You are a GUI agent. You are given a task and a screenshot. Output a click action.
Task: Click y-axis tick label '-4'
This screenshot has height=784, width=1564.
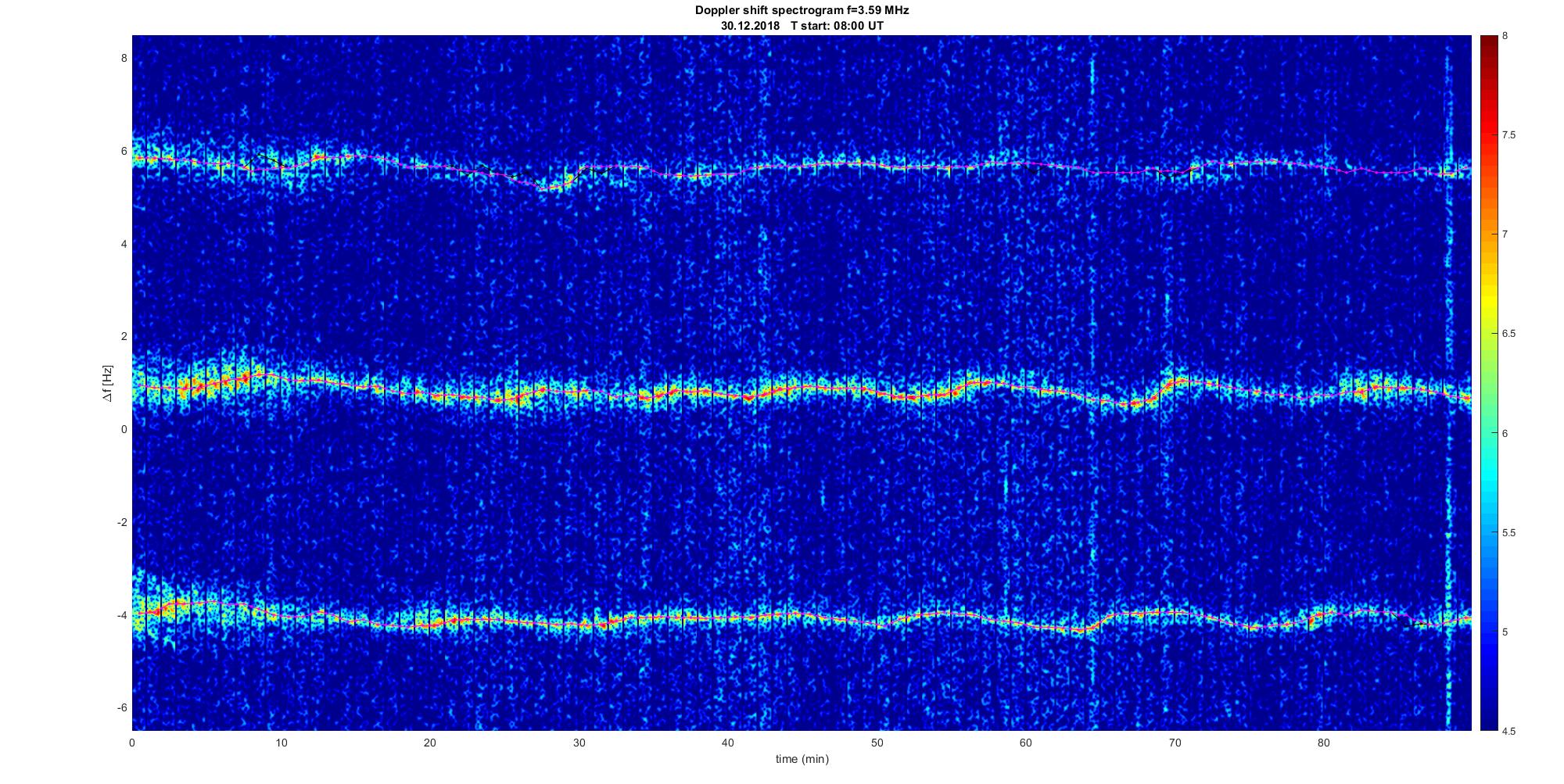[x=121, y=615]
